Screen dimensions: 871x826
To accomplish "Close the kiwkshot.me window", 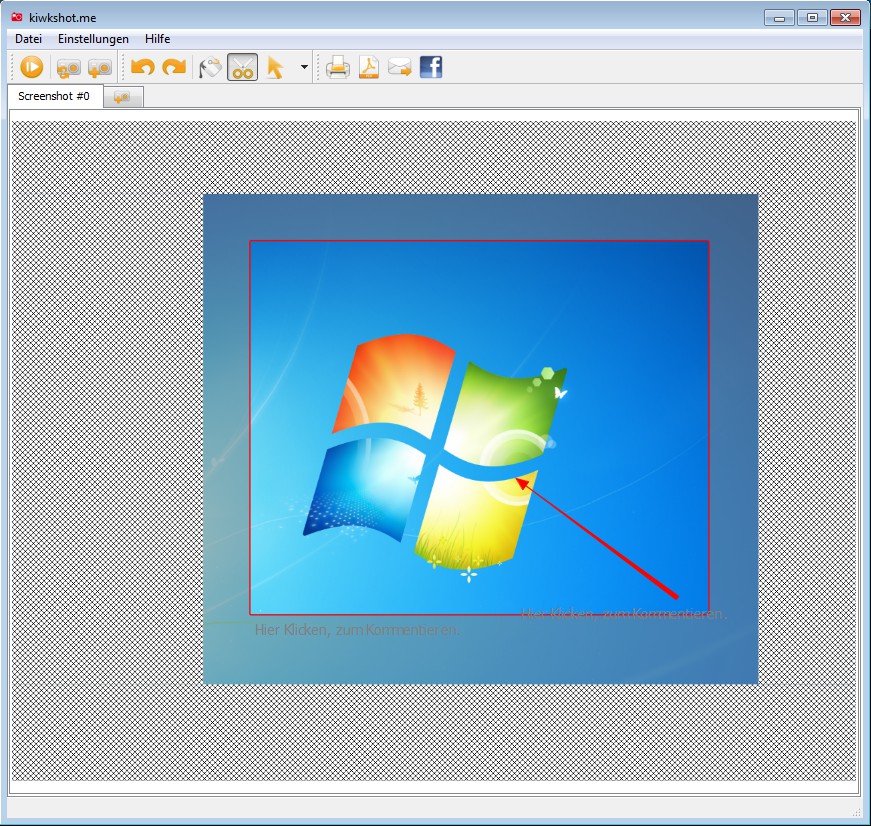I will point(845,18).
